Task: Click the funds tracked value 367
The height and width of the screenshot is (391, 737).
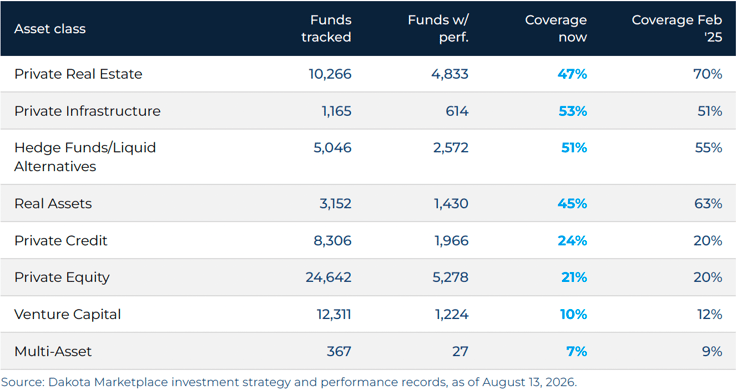Action: coord(339,352)
